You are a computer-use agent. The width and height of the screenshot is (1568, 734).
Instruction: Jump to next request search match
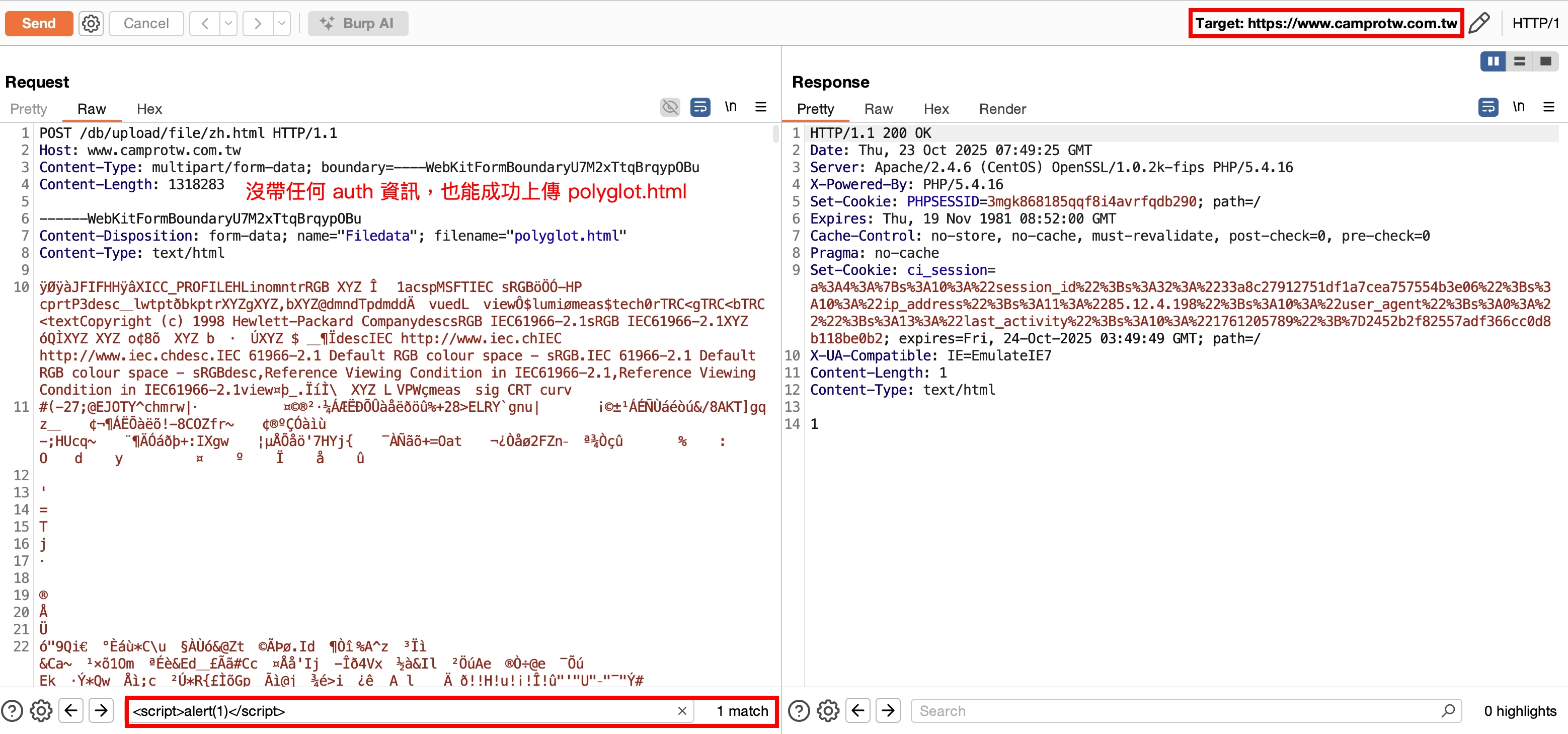101,711
